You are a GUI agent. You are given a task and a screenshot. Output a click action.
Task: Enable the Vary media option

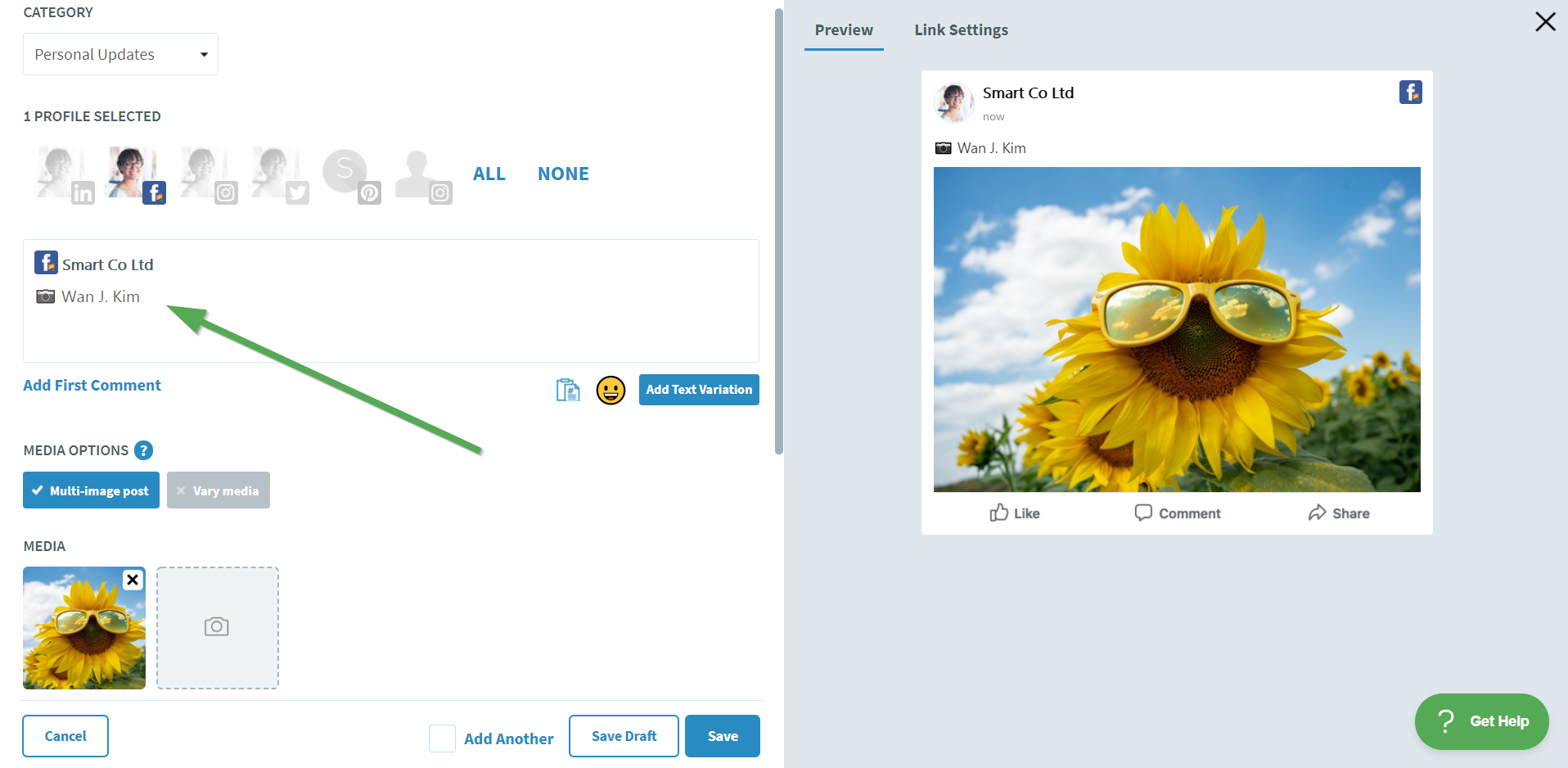pyautogui.click(x=218, y=490)
